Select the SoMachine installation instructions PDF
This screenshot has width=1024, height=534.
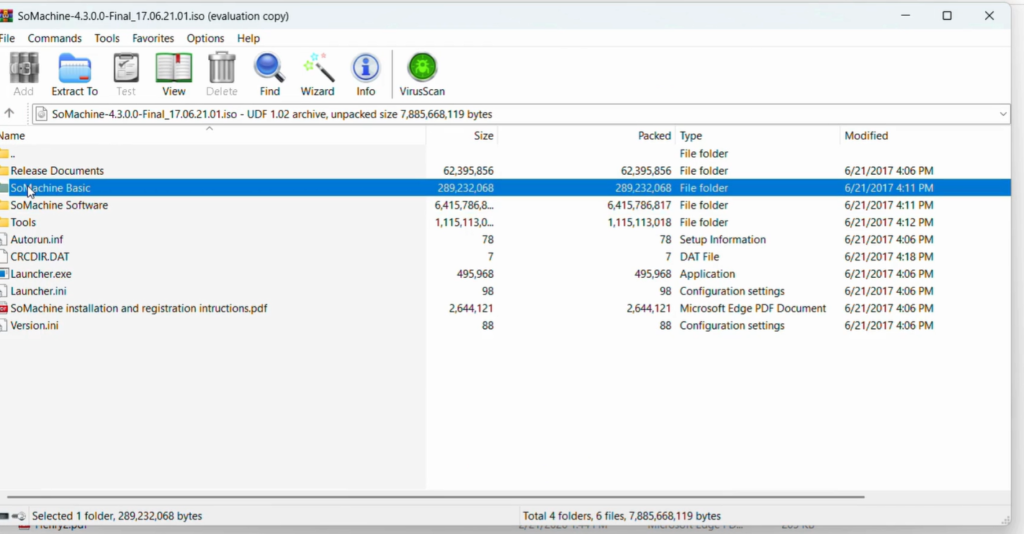point(138,308)
